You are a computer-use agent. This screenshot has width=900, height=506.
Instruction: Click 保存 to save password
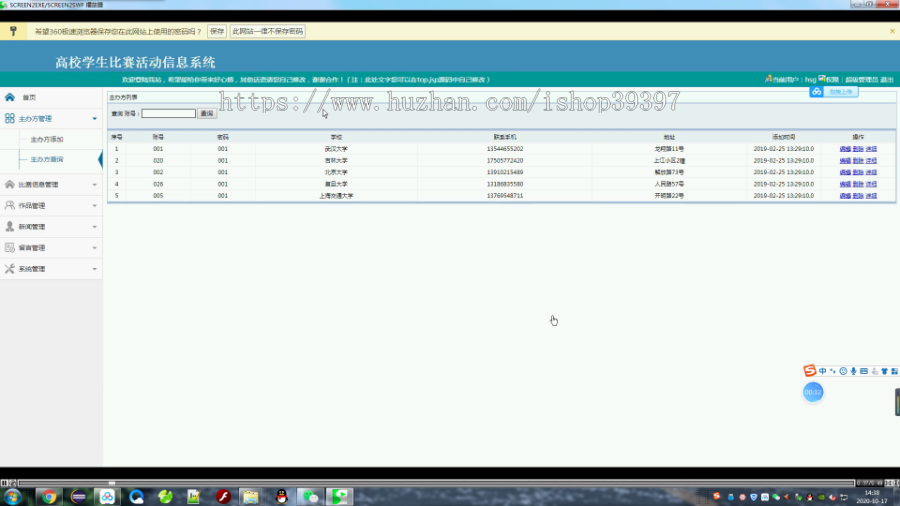217,32
